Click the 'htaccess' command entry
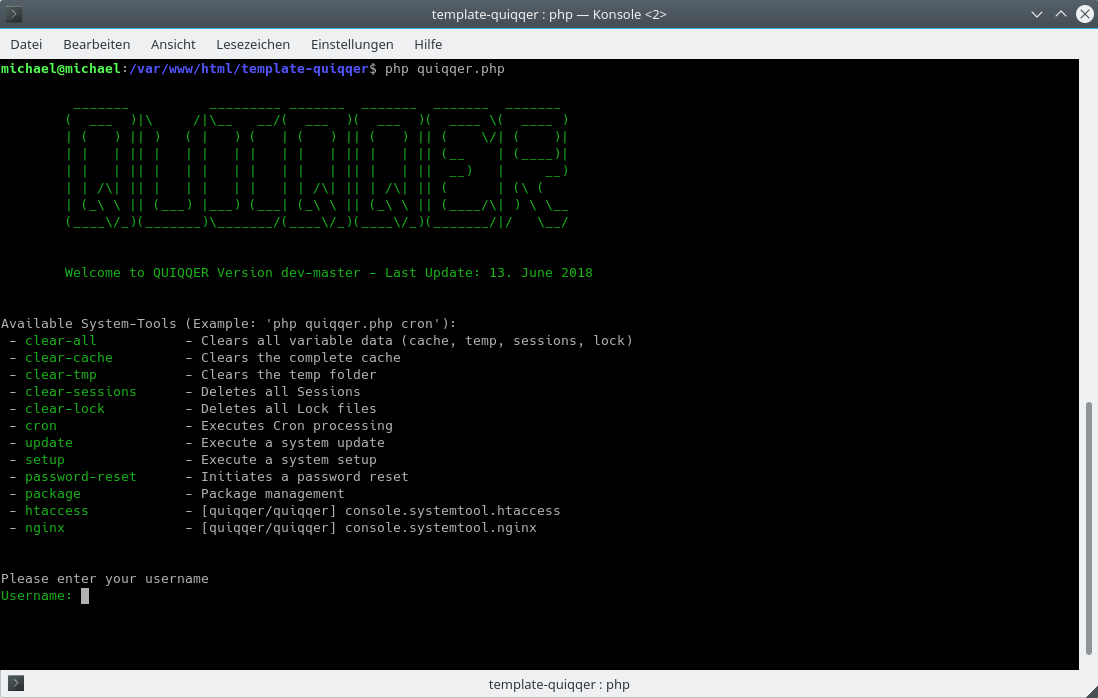This screenshot has height=698, width=1098. coord(56,511)
